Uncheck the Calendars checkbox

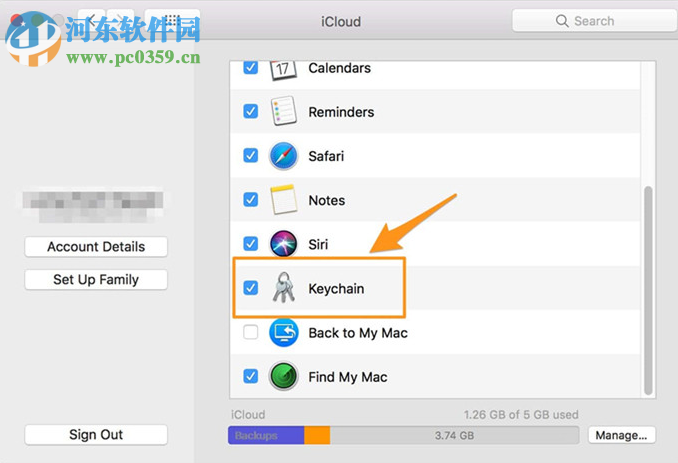coord(251,67)
